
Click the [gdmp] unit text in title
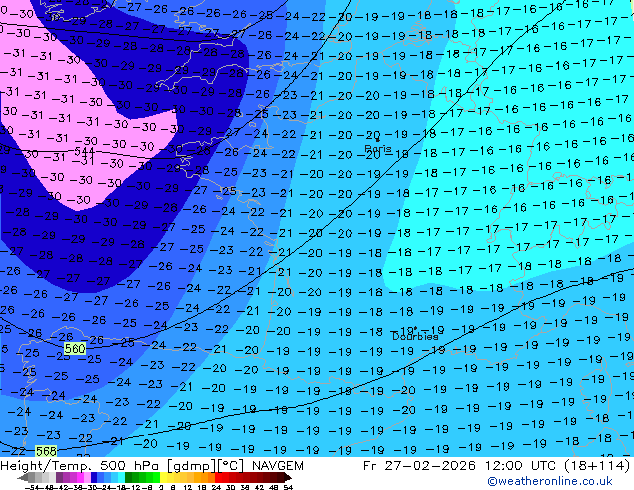(x=192, y=466)
